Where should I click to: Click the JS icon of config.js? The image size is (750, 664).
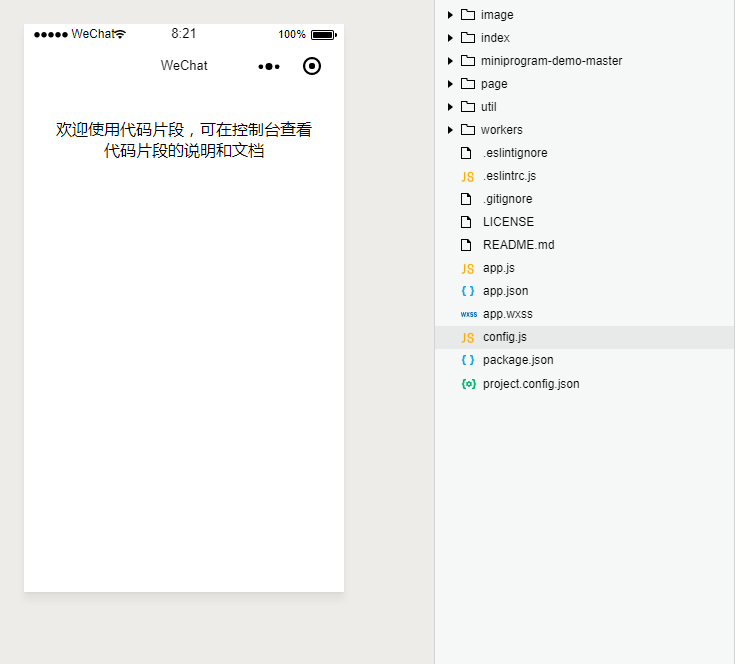click(x=468, y=338)
